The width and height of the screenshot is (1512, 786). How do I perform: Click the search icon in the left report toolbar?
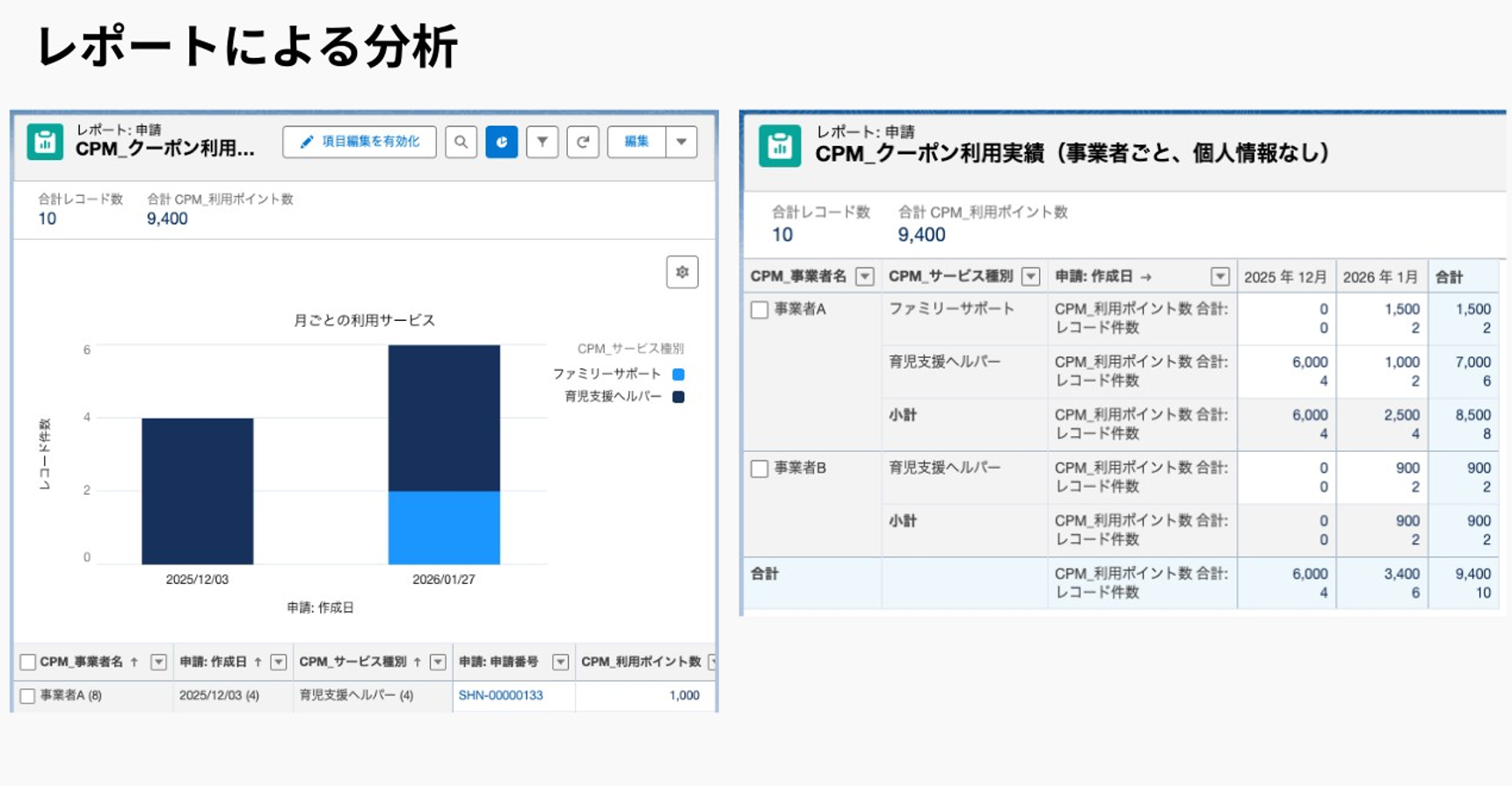point(461,142)
